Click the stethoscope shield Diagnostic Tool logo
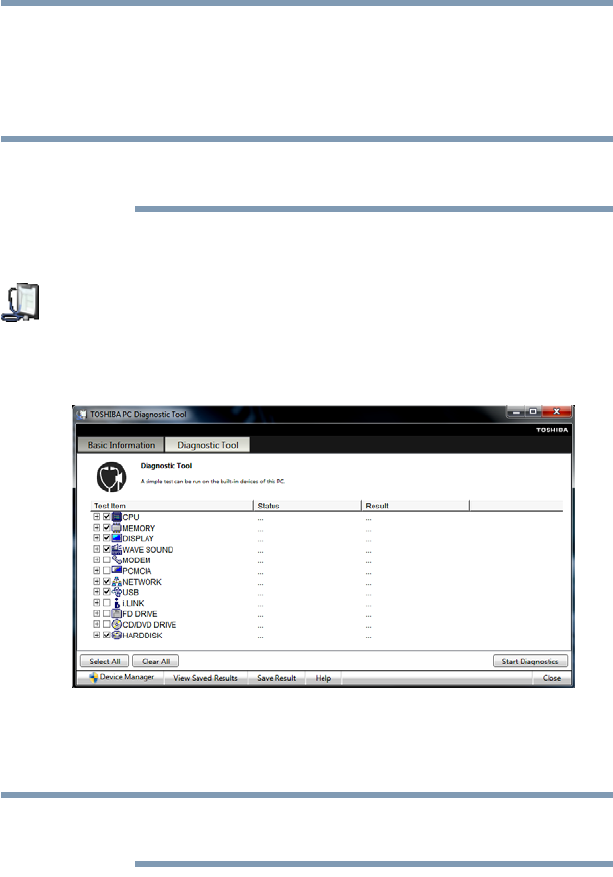The height and width of the screenshot is (877, 613). coord(111,477)
